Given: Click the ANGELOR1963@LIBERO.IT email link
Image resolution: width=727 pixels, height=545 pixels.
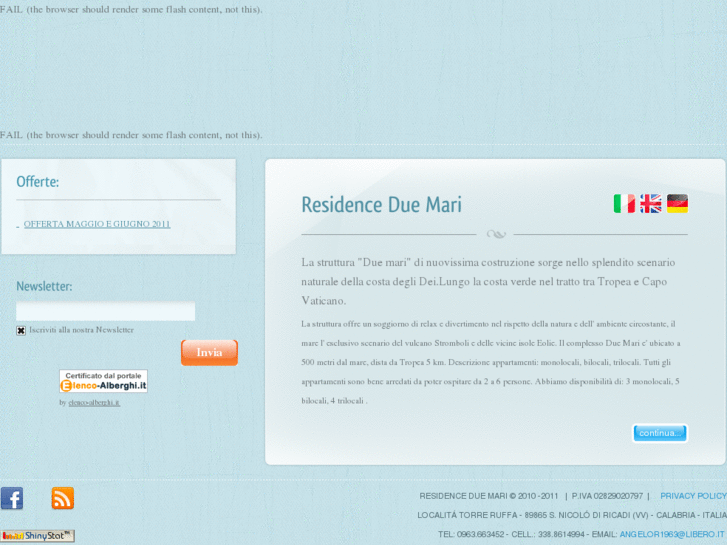Looking at the screenshot, I should pos(672,534).
